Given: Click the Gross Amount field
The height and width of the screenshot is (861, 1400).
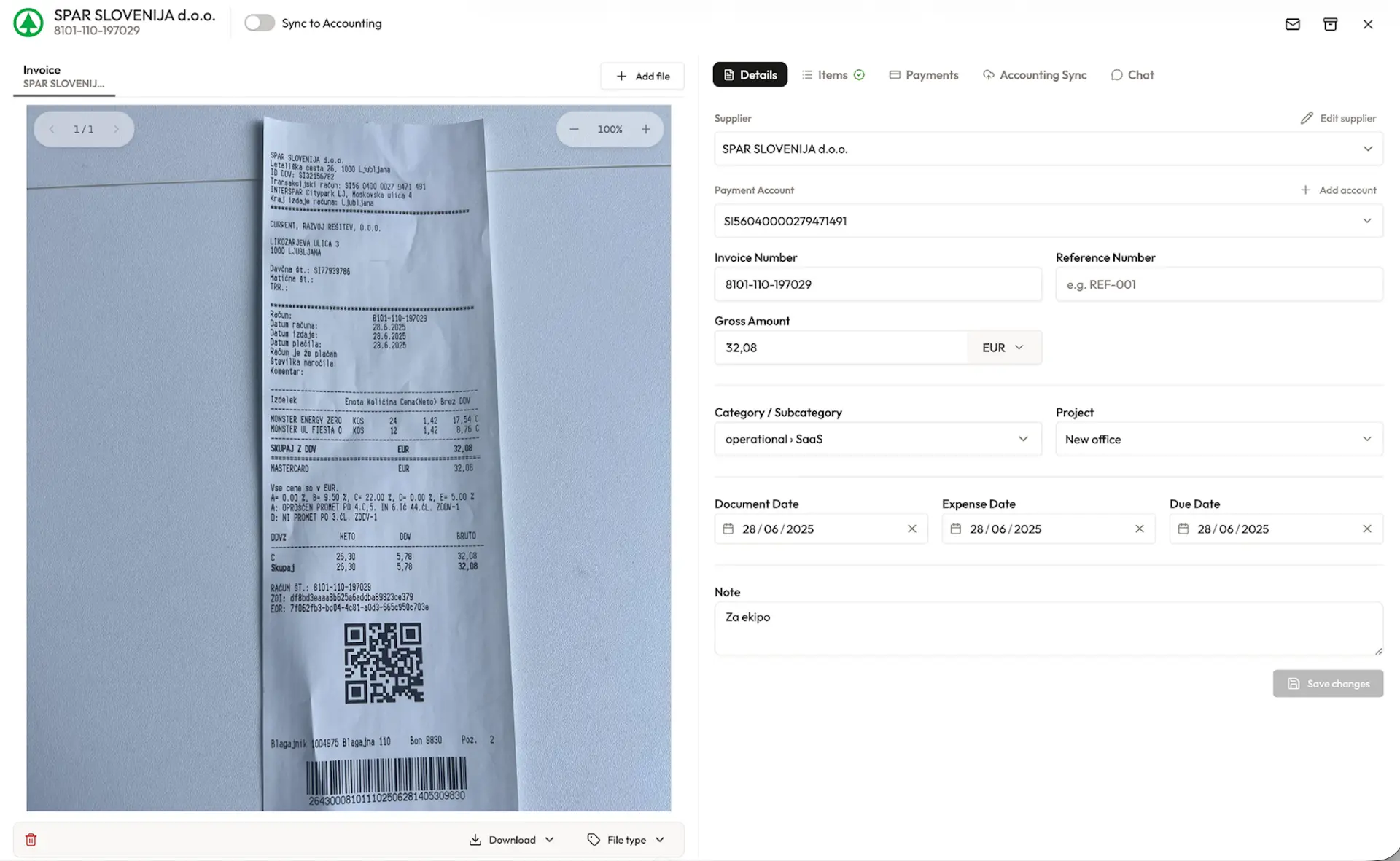Looking at the screenshot, I should (x=841, y=348).
